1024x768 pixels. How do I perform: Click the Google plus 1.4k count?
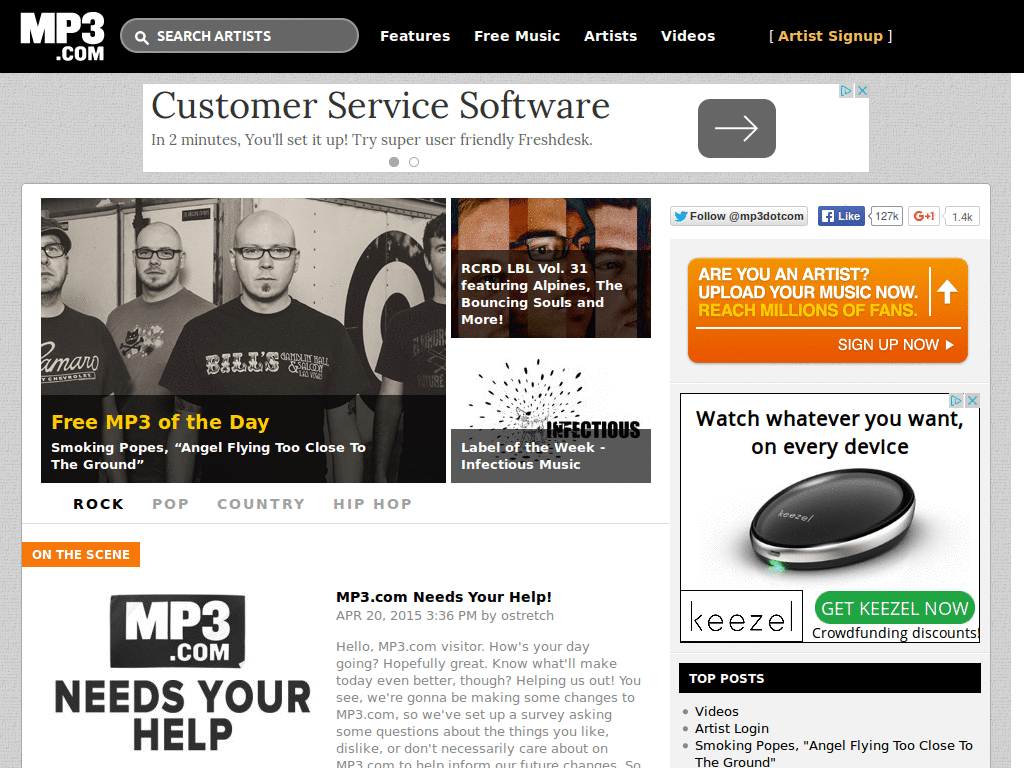click(961, 217)
